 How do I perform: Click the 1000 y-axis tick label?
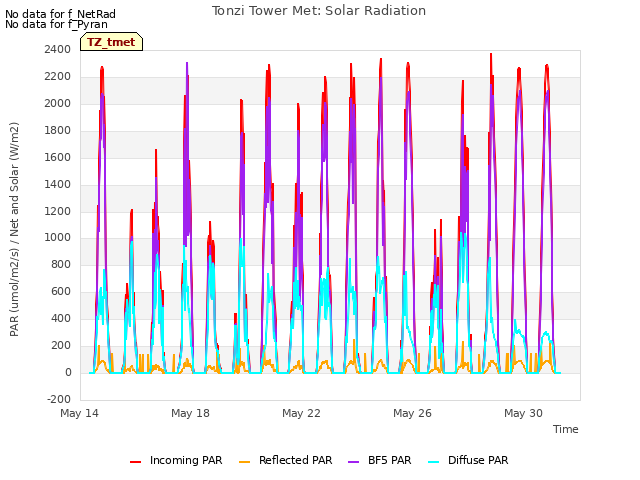(x=58, y=238)
